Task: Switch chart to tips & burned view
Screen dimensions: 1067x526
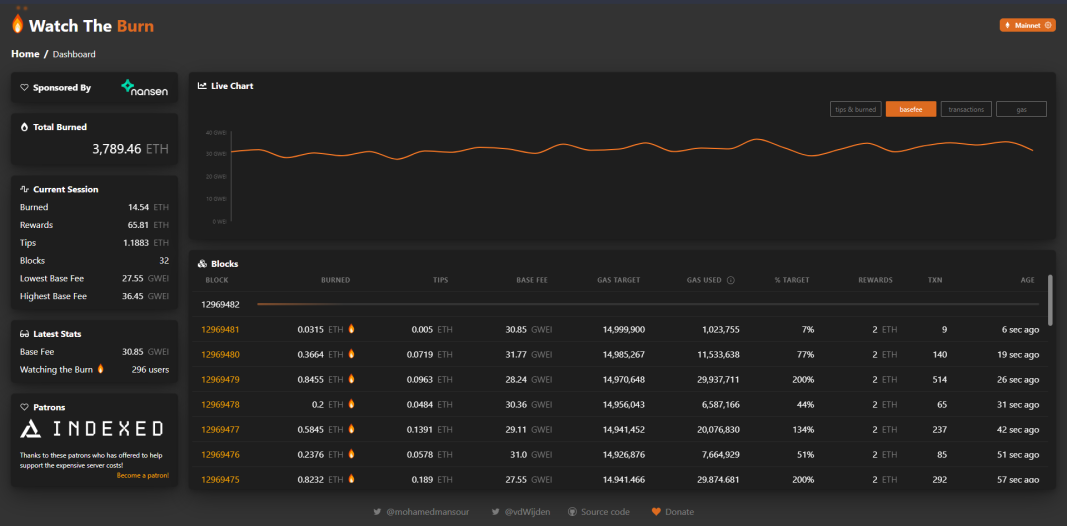Action: (855, 109)
